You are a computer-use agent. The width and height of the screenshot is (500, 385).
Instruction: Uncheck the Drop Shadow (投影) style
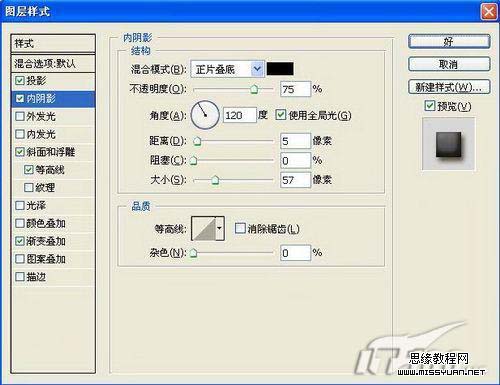pos(20,80)
